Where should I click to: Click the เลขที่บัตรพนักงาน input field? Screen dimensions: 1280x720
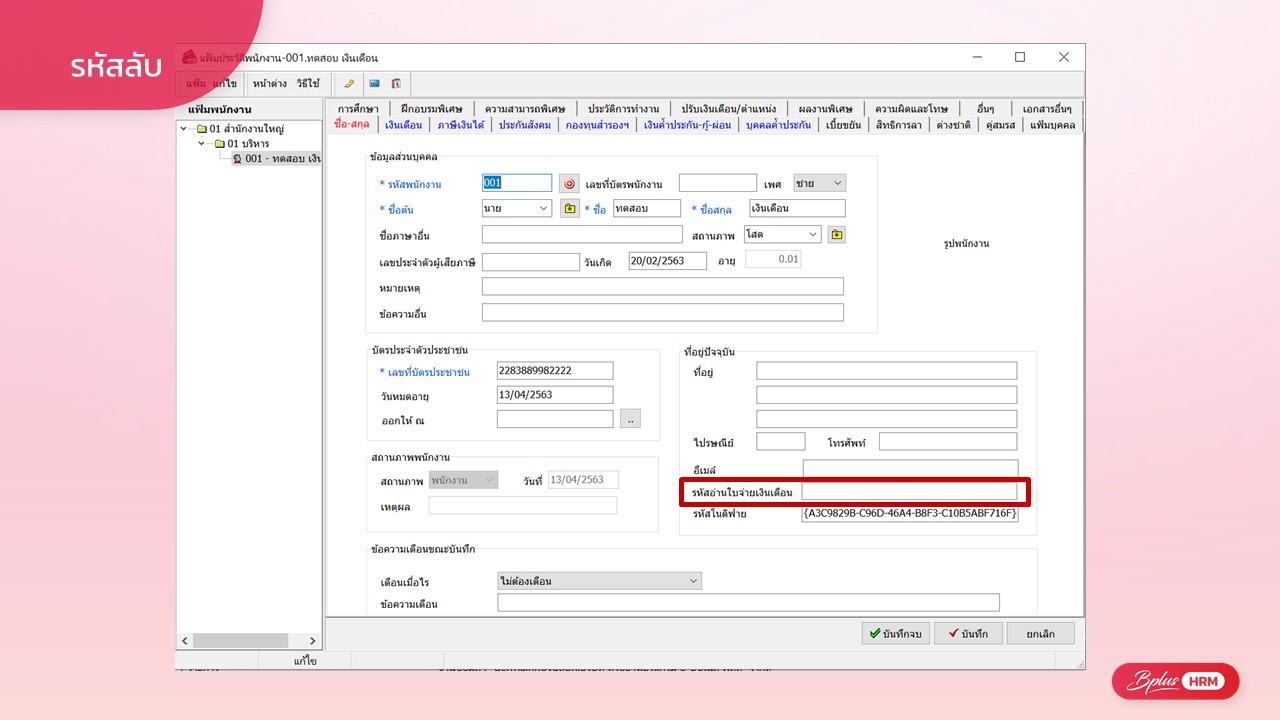718,183
